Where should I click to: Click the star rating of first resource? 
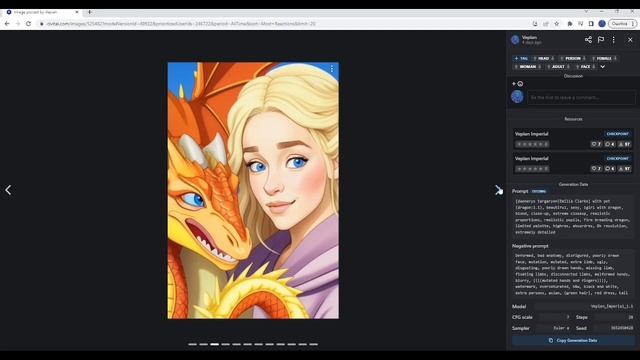click(x=532, y=144)
